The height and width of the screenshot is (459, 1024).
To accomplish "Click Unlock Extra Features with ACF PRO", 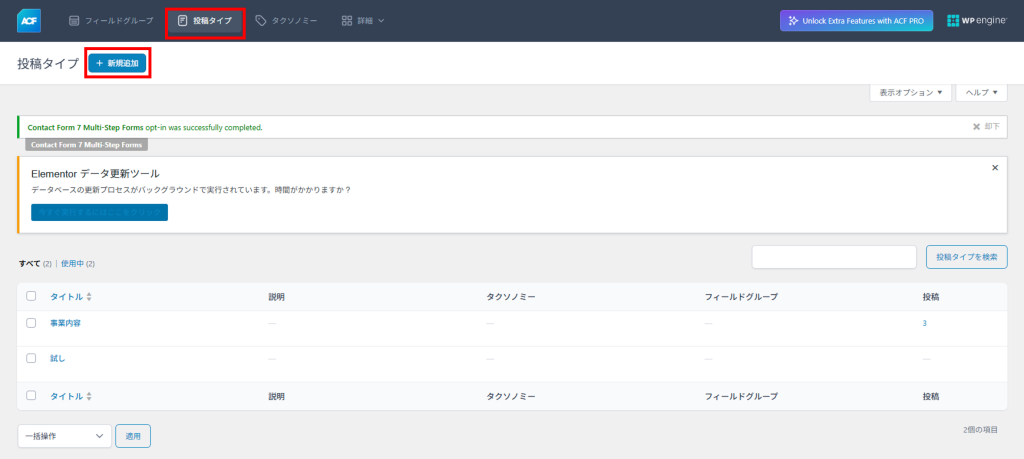I will (857, 21).
